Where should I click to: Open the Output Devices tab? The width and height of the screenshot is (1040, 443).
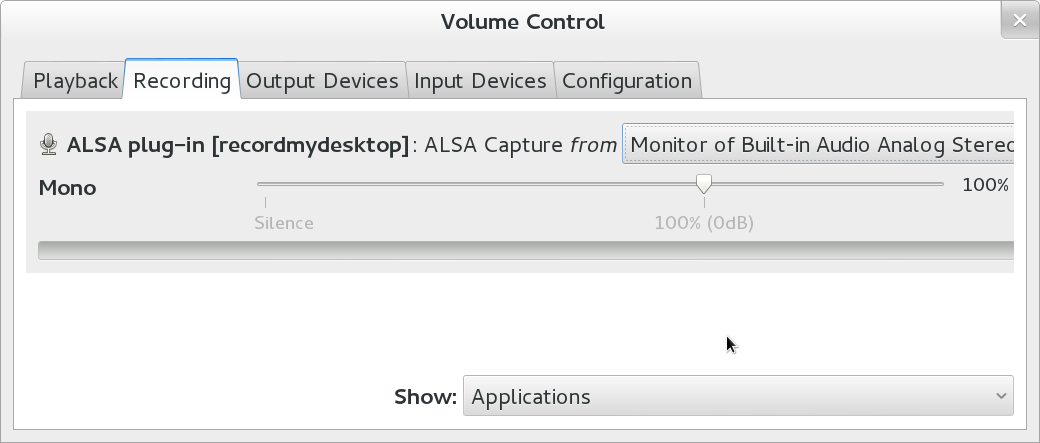point(322,81)
